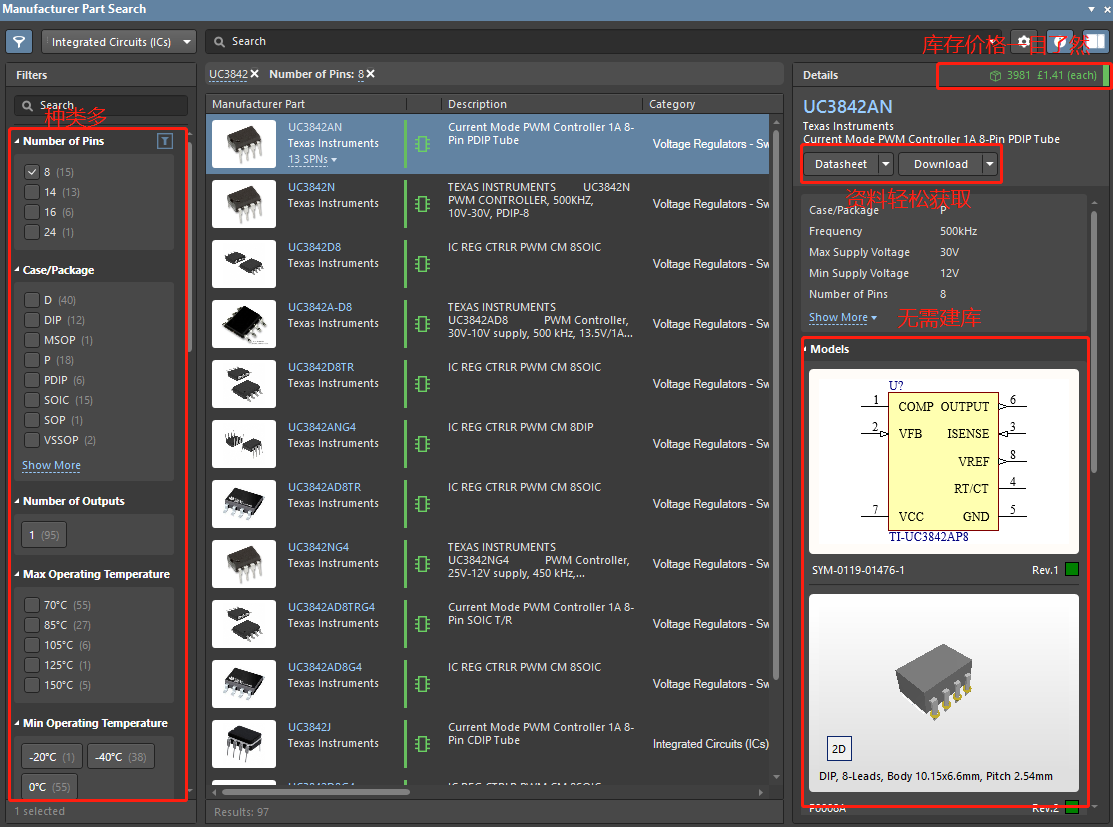The width and height of the screenshot is (1113, 827).
Task: Open the UC3842J part link
Action: [x=309, y=728]
